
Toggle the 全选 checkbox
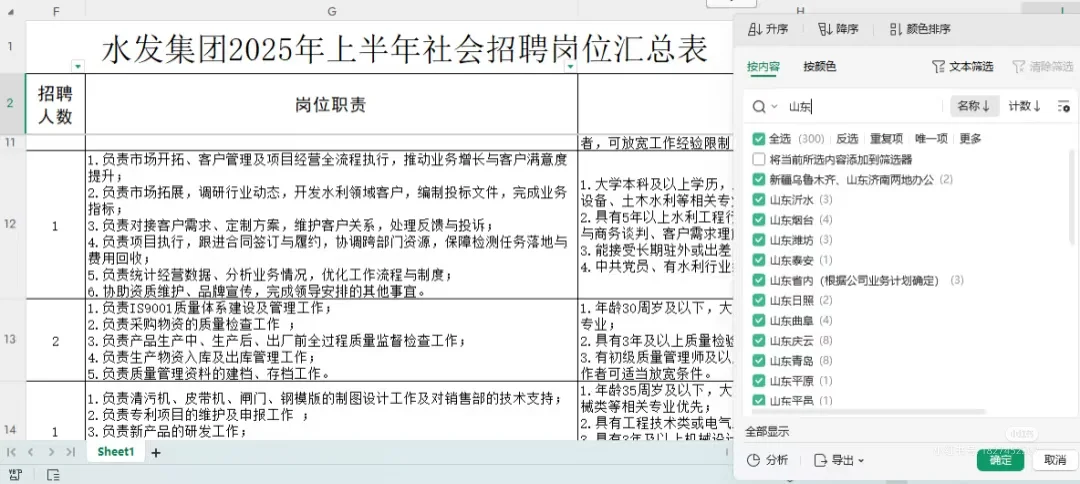coord(758,138)
